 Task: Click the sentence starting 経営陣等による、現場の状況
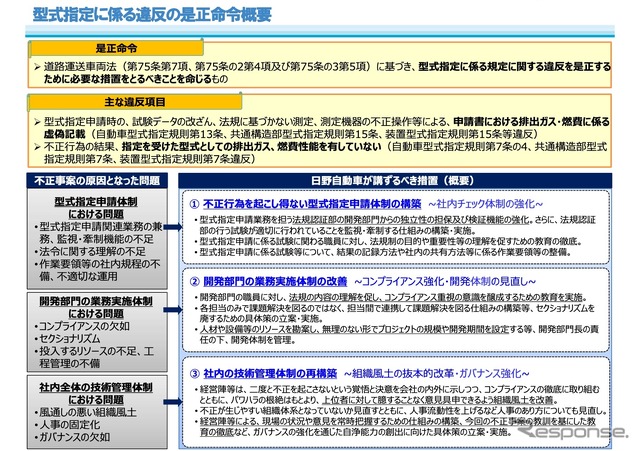coord(395,427)
